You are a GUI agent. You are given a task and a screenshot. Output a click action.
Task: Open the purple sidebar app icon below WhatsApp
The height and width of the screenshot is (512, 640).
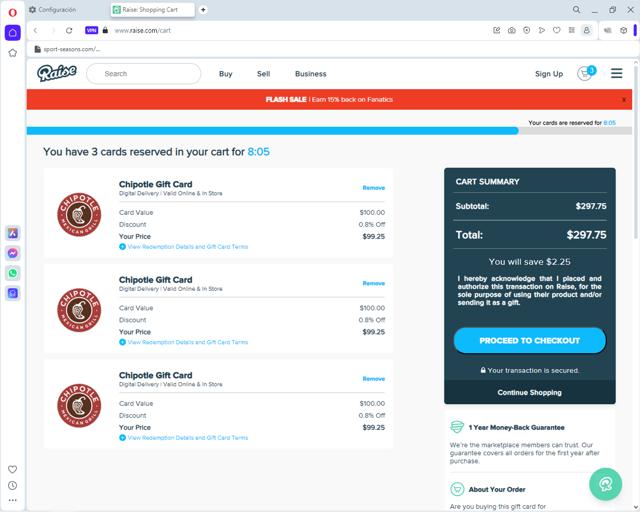pyautogui.click(x=13, y=293)
